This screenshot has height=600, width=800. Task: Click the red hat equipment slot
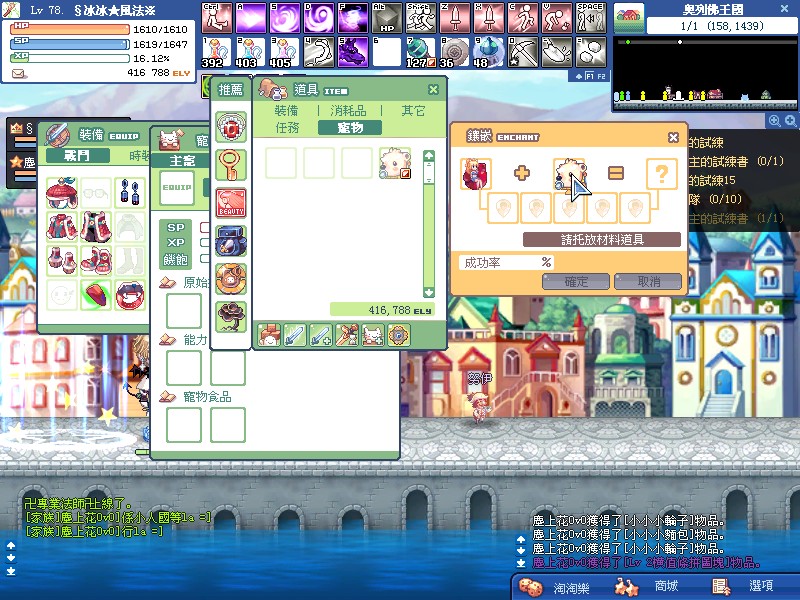click(62, 193)
